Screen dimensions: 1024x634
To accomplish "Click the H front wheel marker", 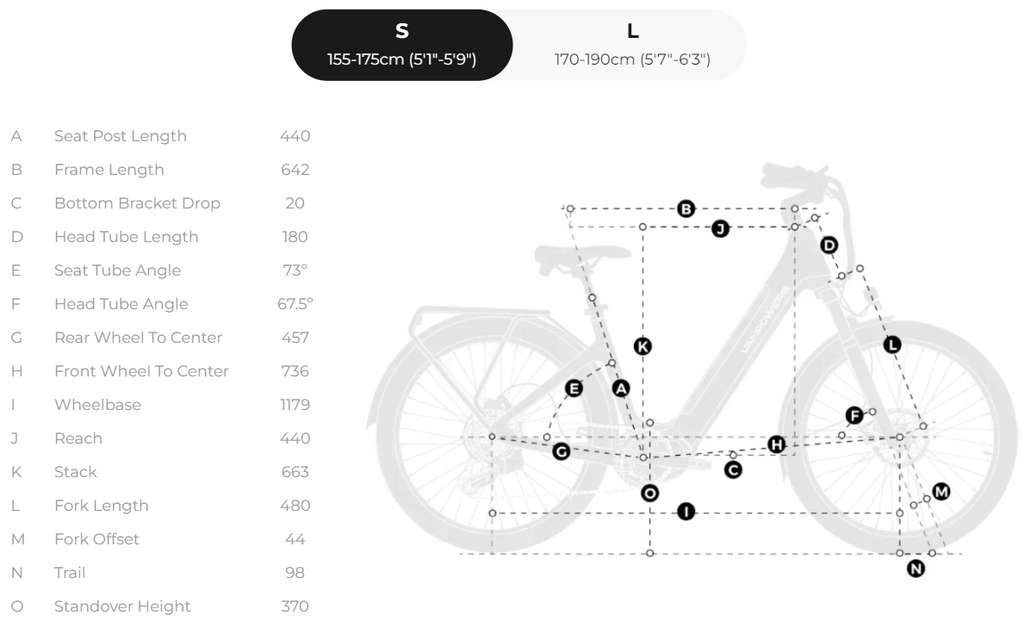I will pyautogui.click(x=776, y=445).
